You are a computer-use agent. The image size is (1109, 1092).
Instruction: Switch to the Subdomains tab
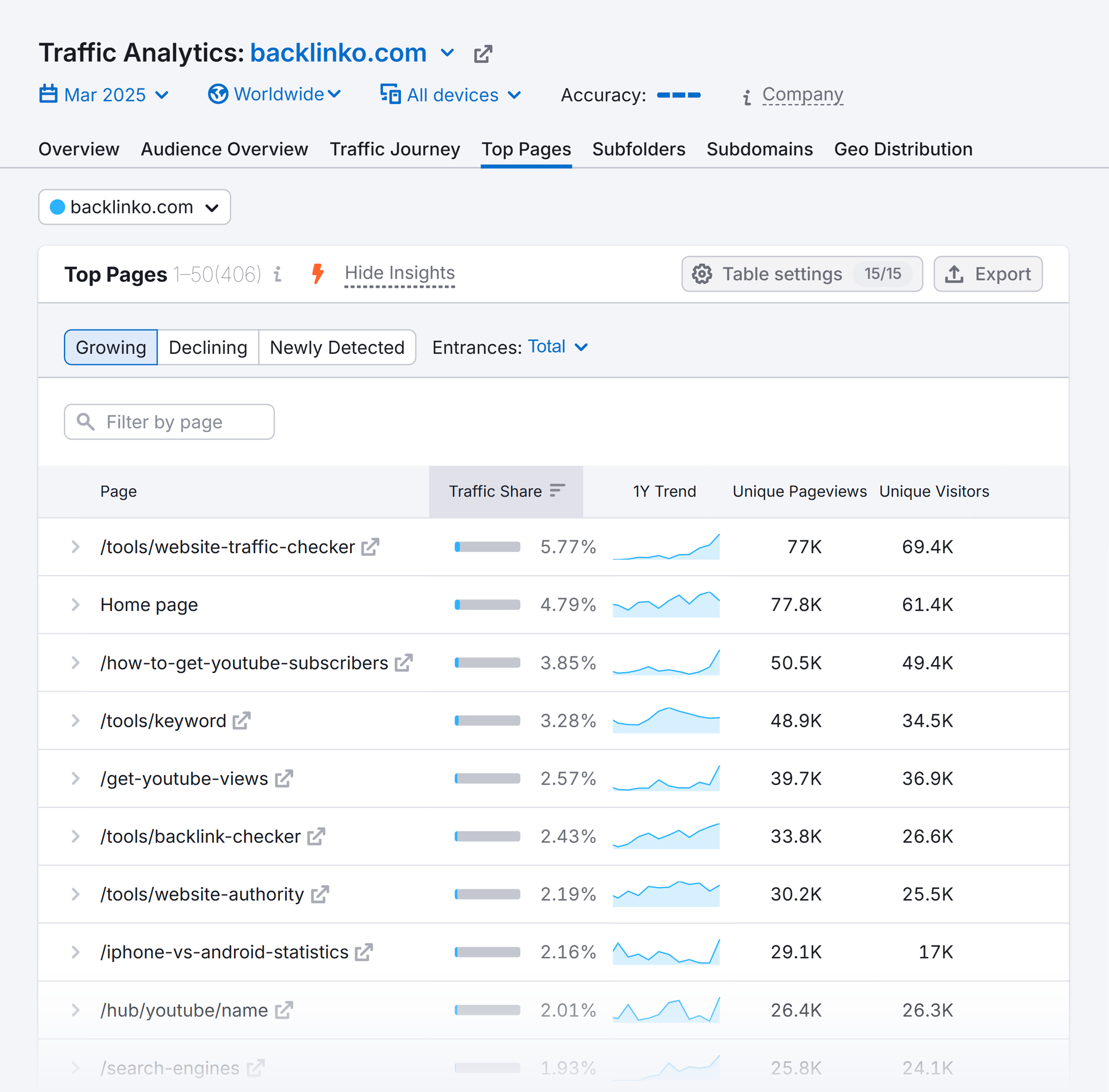click(x=759, y=149)
